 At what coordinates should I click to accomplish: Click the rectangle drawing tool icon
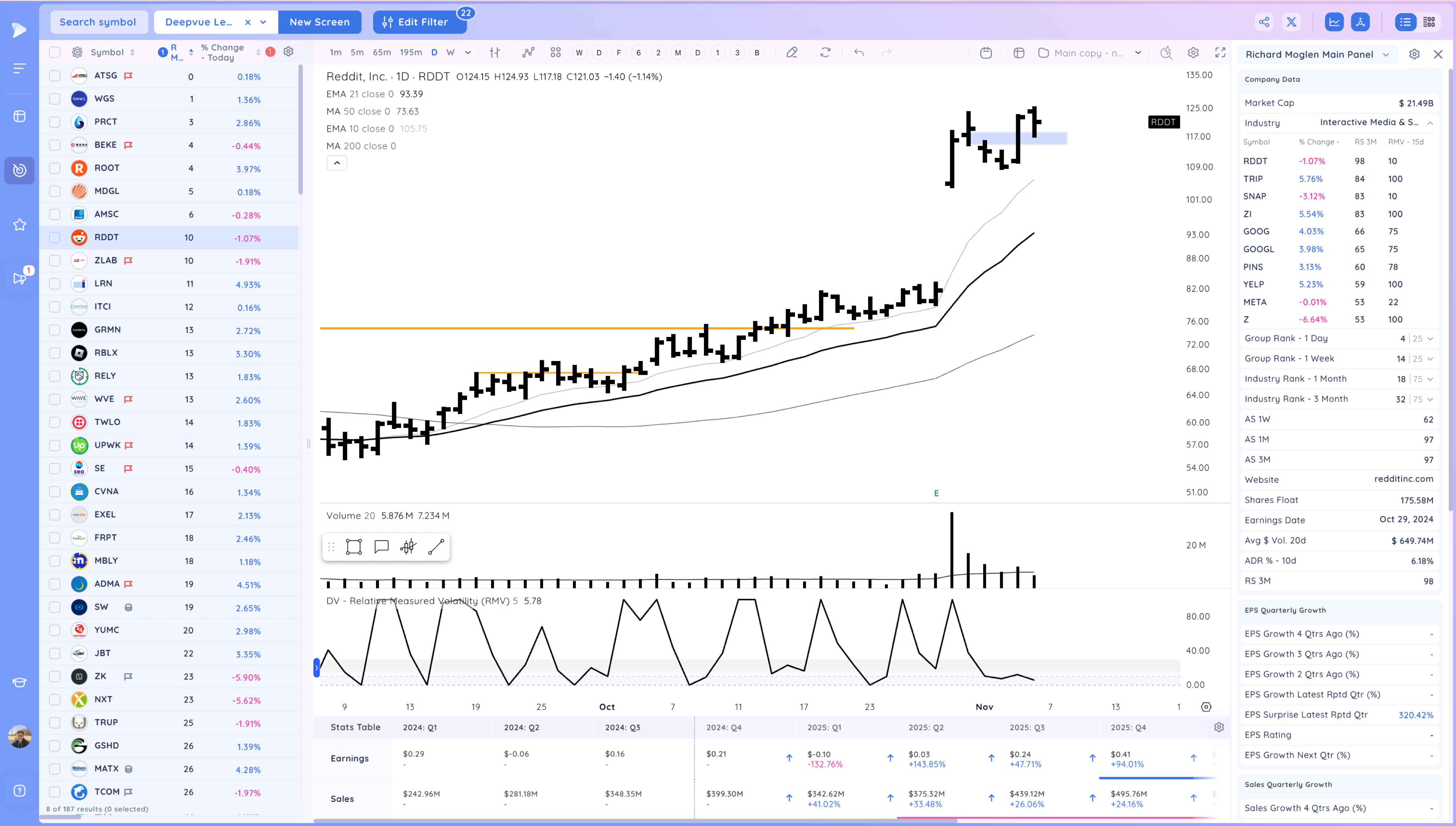[353, 547]
